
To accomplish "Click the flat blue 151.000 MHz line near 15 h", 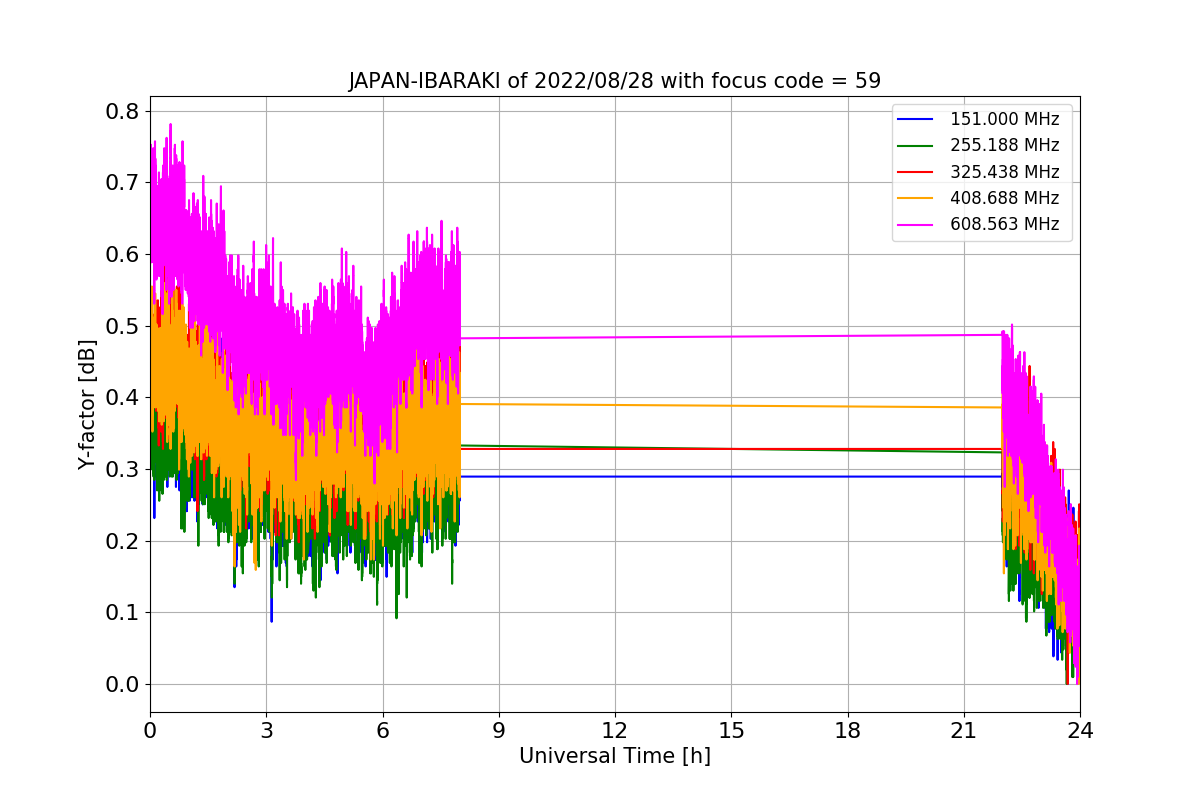I will pos(731,476).
